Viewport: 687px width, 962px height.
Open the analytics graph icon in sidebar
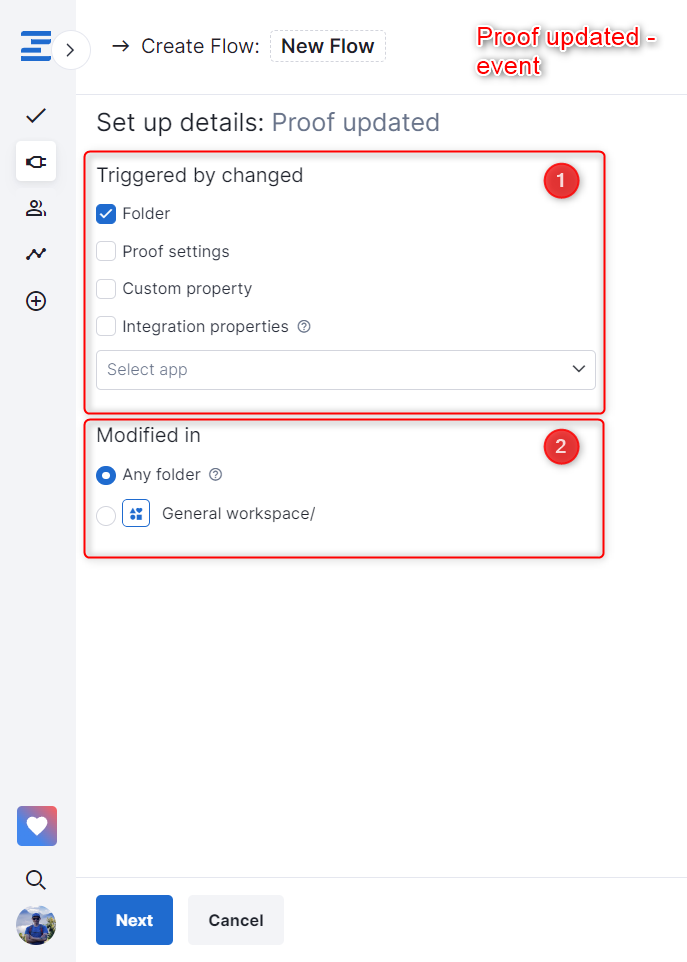click(x=36, y=254)
